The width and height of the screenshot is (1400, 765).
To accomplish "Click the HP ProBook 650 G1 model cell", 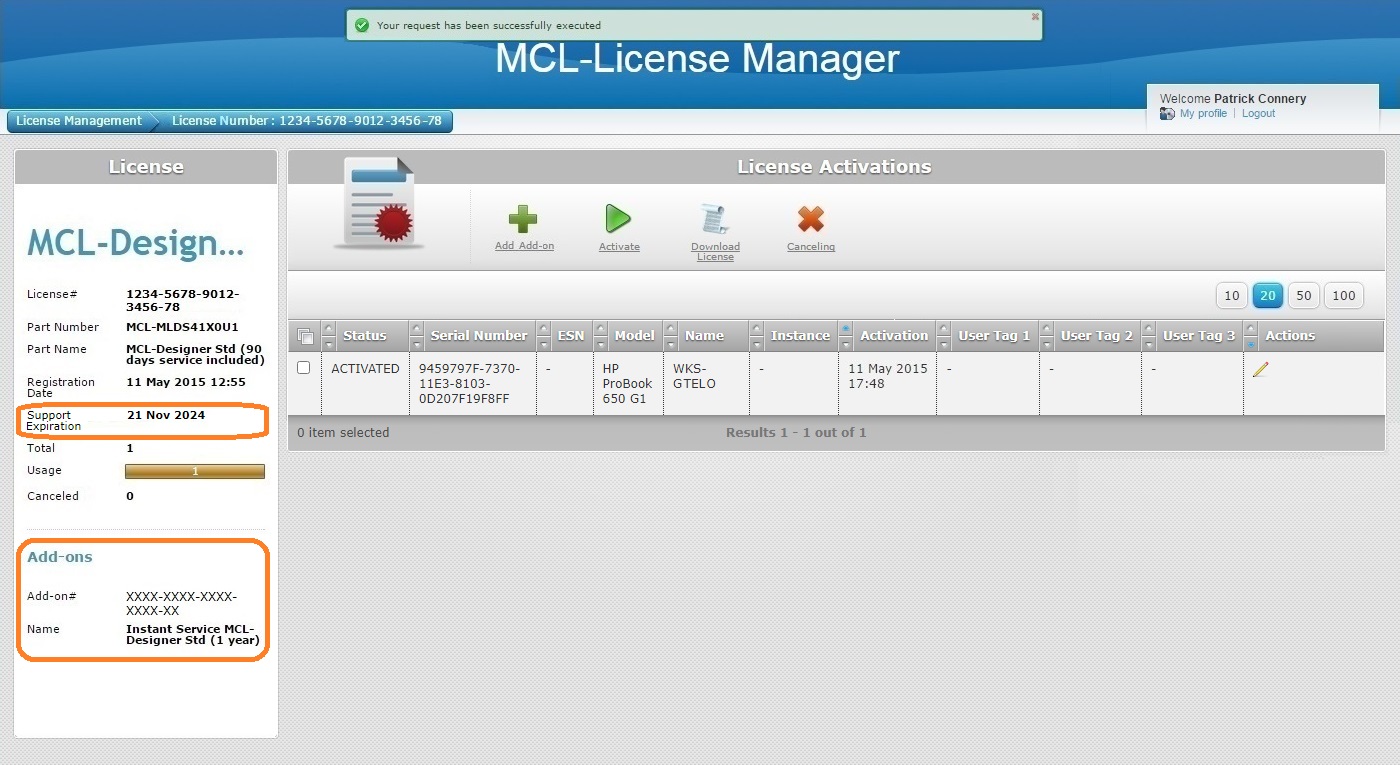I will pos(627,384).
